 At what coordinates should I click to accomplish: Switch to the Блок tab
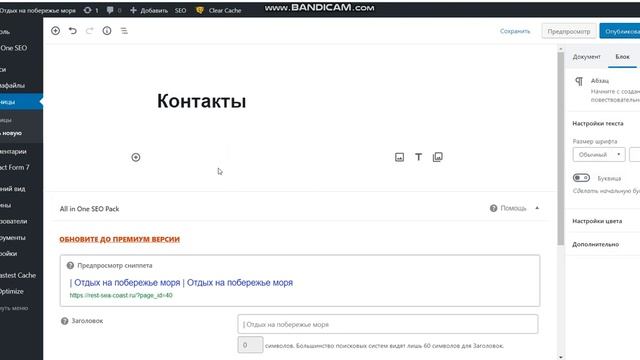[622, 57]
